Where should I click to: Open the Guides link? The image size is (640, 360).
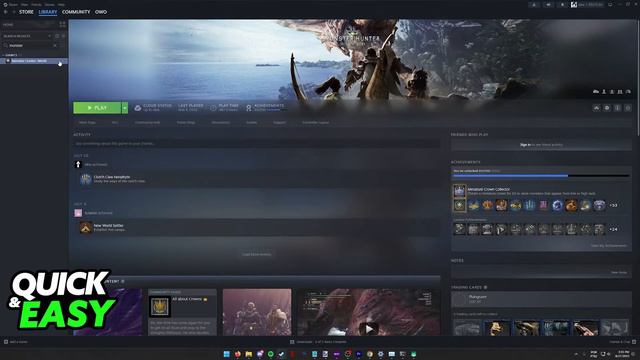(252, 122)
